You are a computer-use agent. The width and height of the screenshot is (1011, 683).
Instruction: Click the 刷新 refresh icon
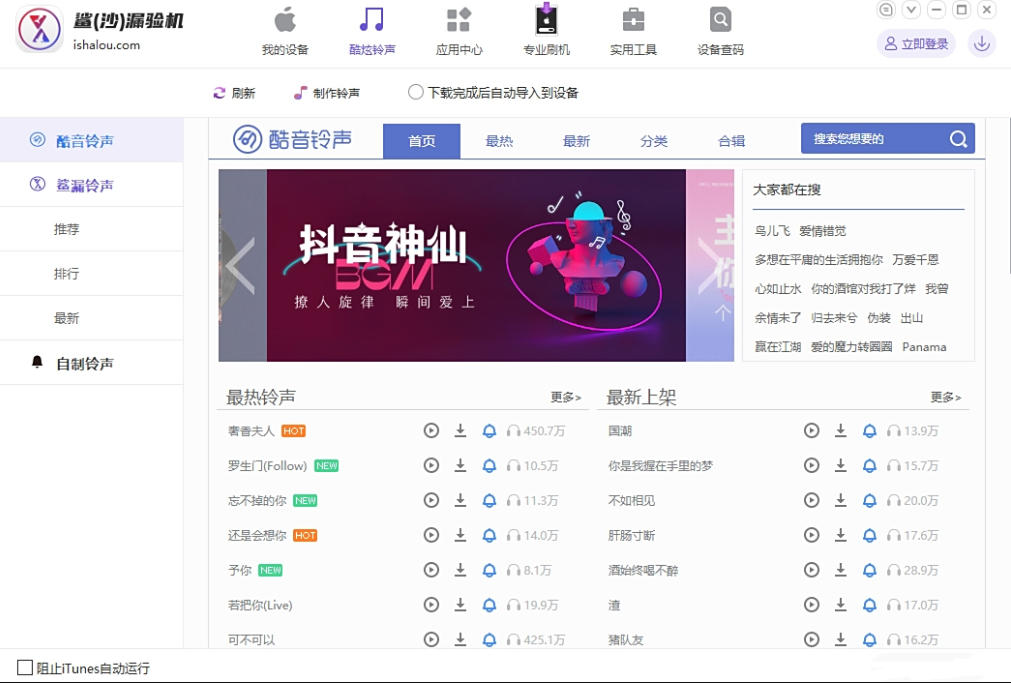pos(219,93)
